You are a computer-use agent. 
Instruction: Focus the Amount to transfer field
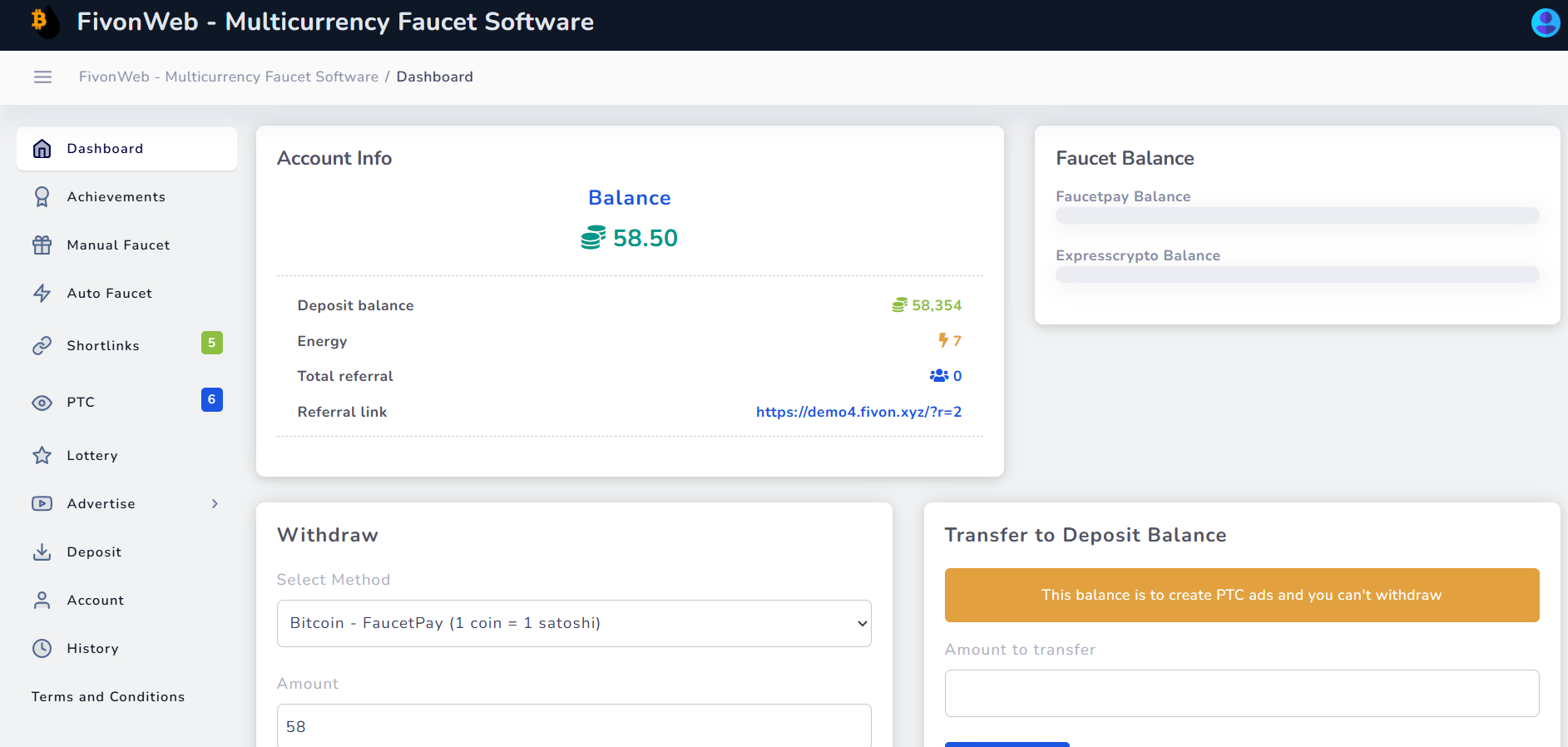[1241, 693]
